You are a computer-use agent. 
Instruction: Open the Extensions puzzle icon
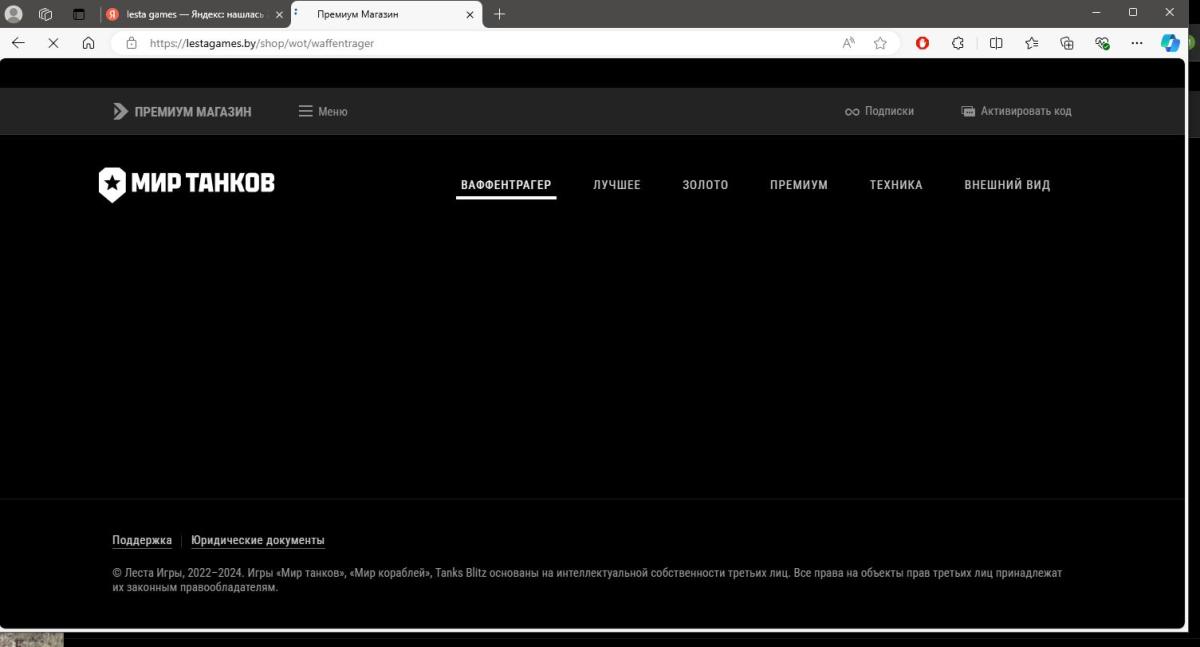point(958,43)
